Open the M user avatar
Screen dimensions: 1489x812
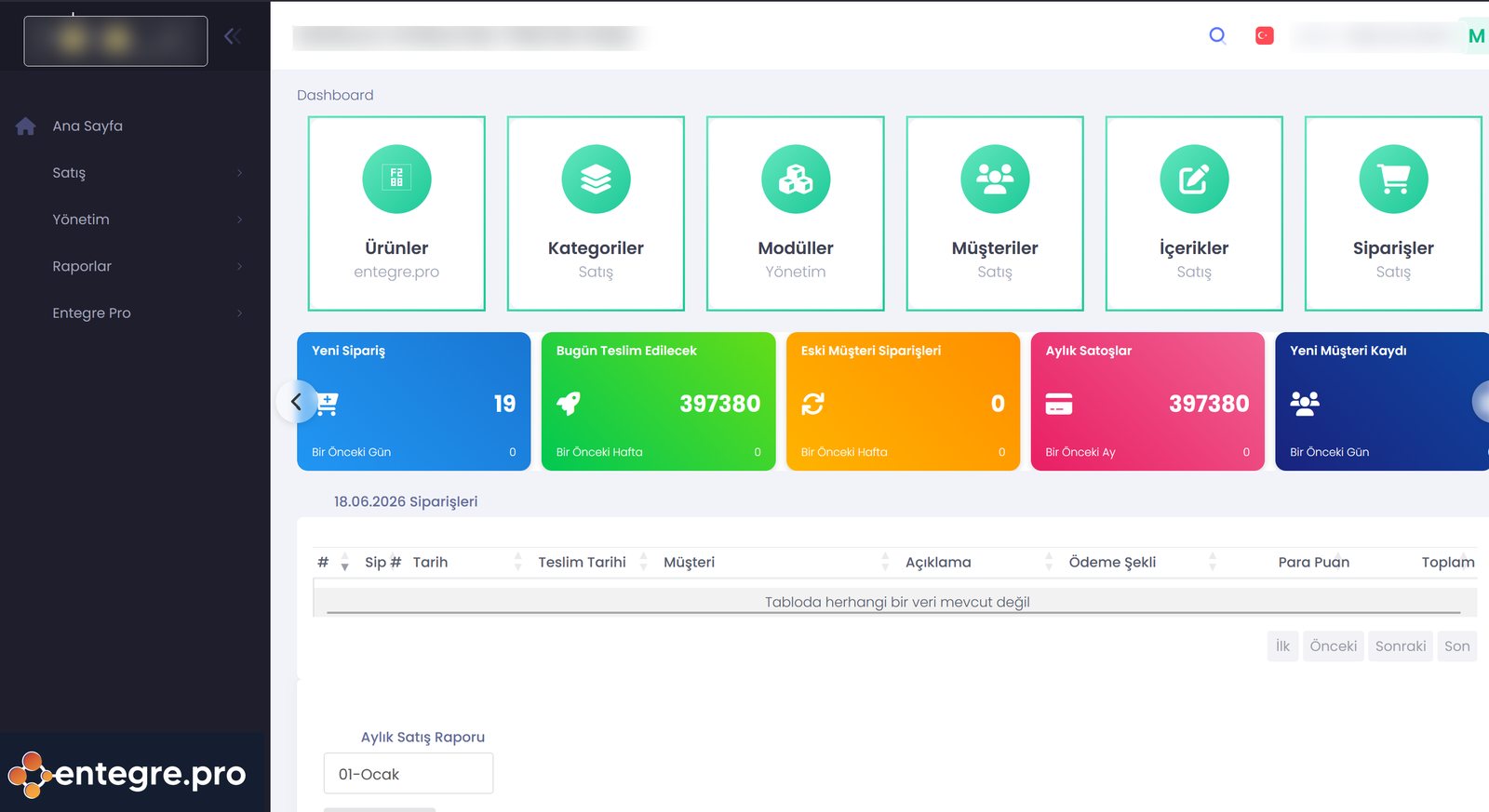(1475, 36)
